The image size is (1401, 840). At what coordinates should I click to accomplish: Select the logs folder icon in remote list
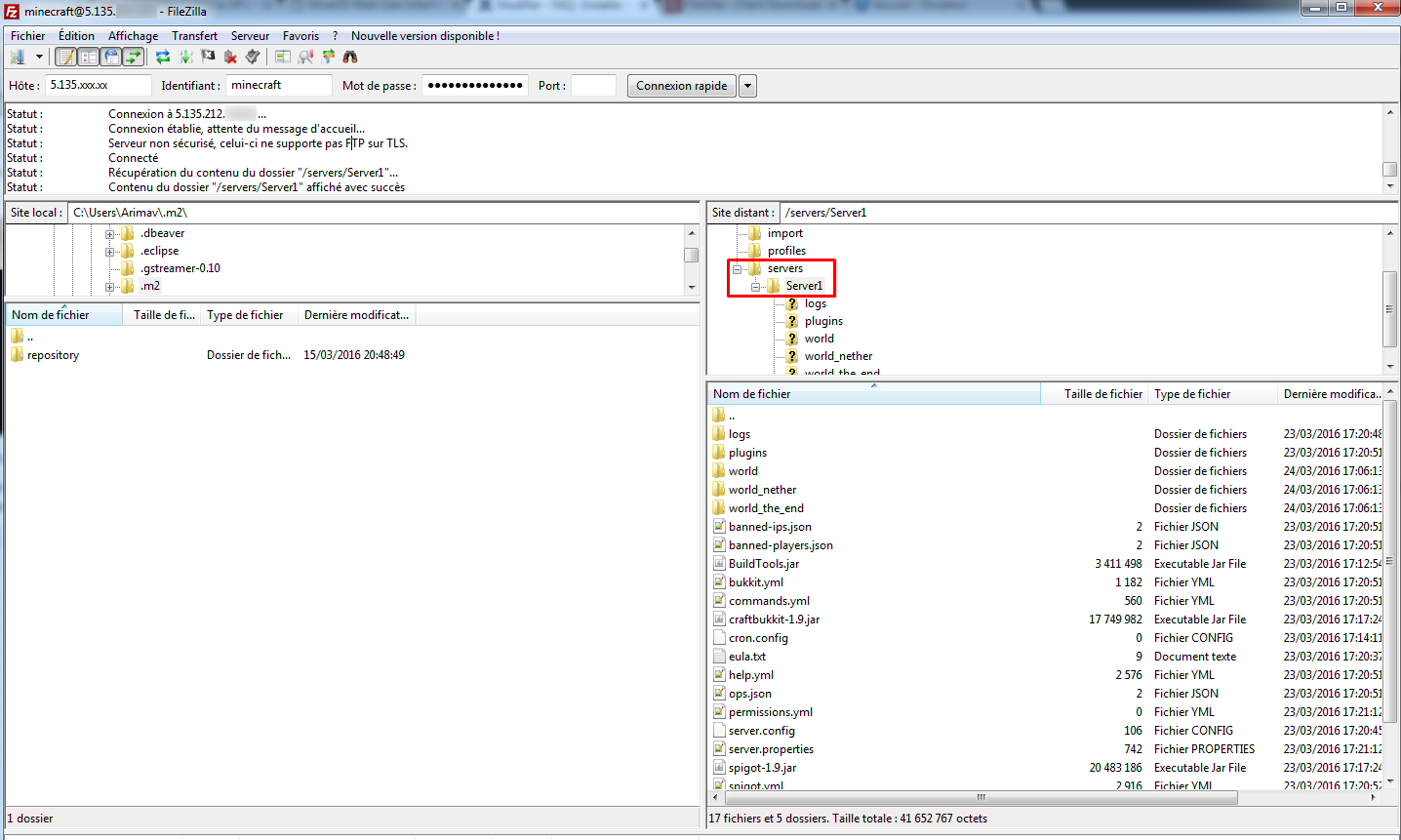pyautogui.click(x=719, y=434)
